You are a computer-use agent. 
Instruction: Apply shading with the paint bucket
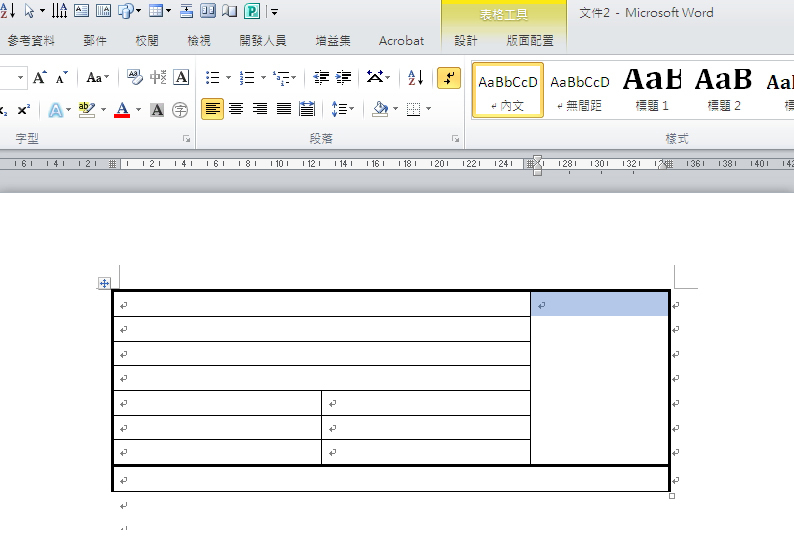pos(380,108)
